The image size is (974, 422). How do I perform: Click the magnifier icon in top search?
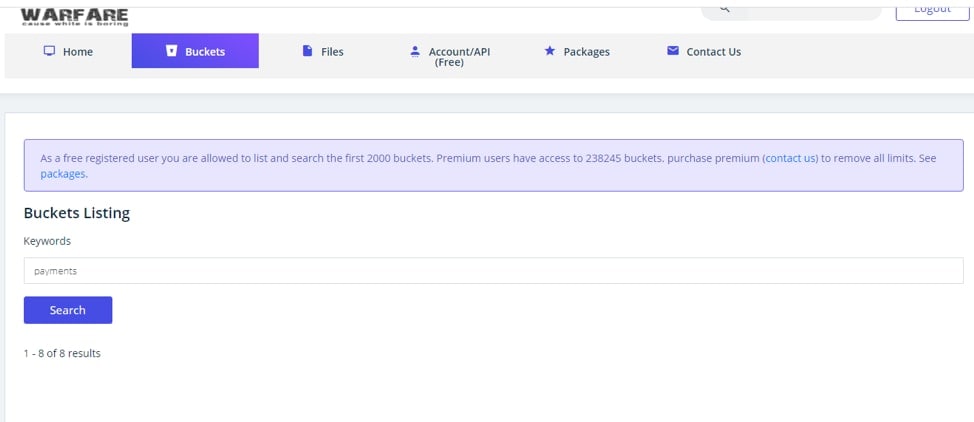[724, 8]
